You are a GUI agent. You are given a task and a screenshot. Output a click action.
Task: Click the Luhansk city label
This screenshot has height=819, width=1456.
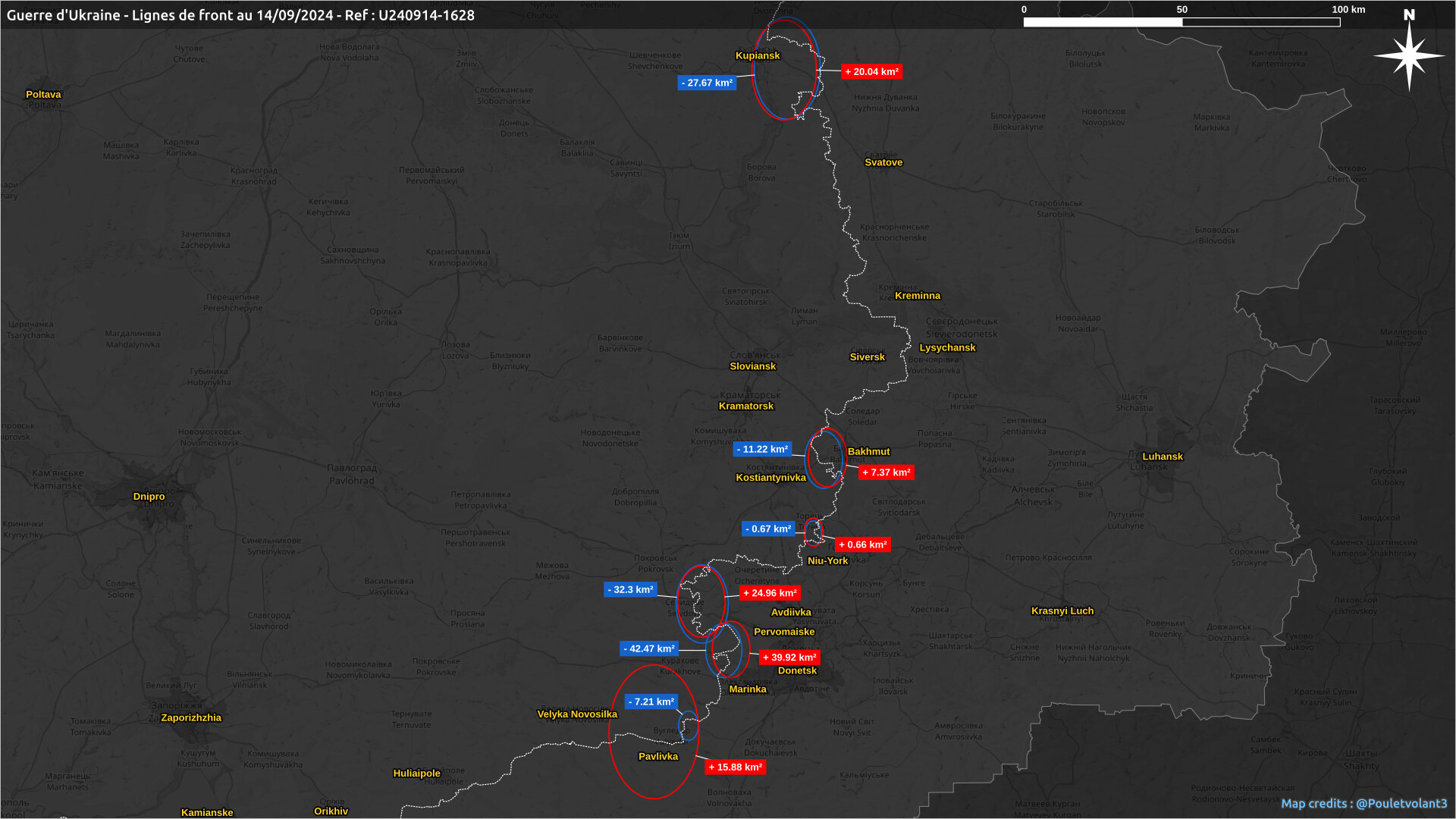tap(1162, 457)
